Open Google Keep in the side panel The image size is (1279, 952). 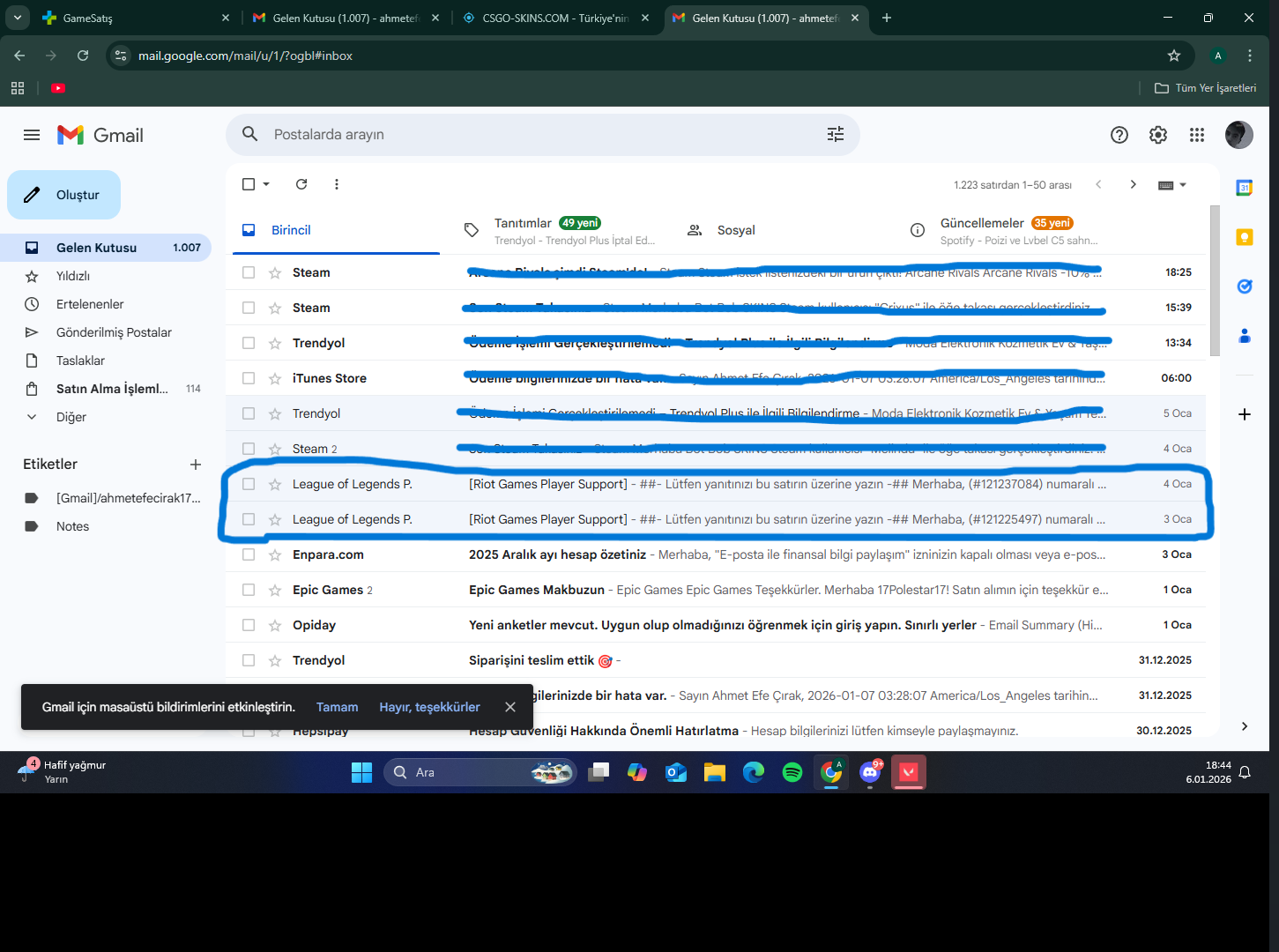click(x=1245, y=237)
